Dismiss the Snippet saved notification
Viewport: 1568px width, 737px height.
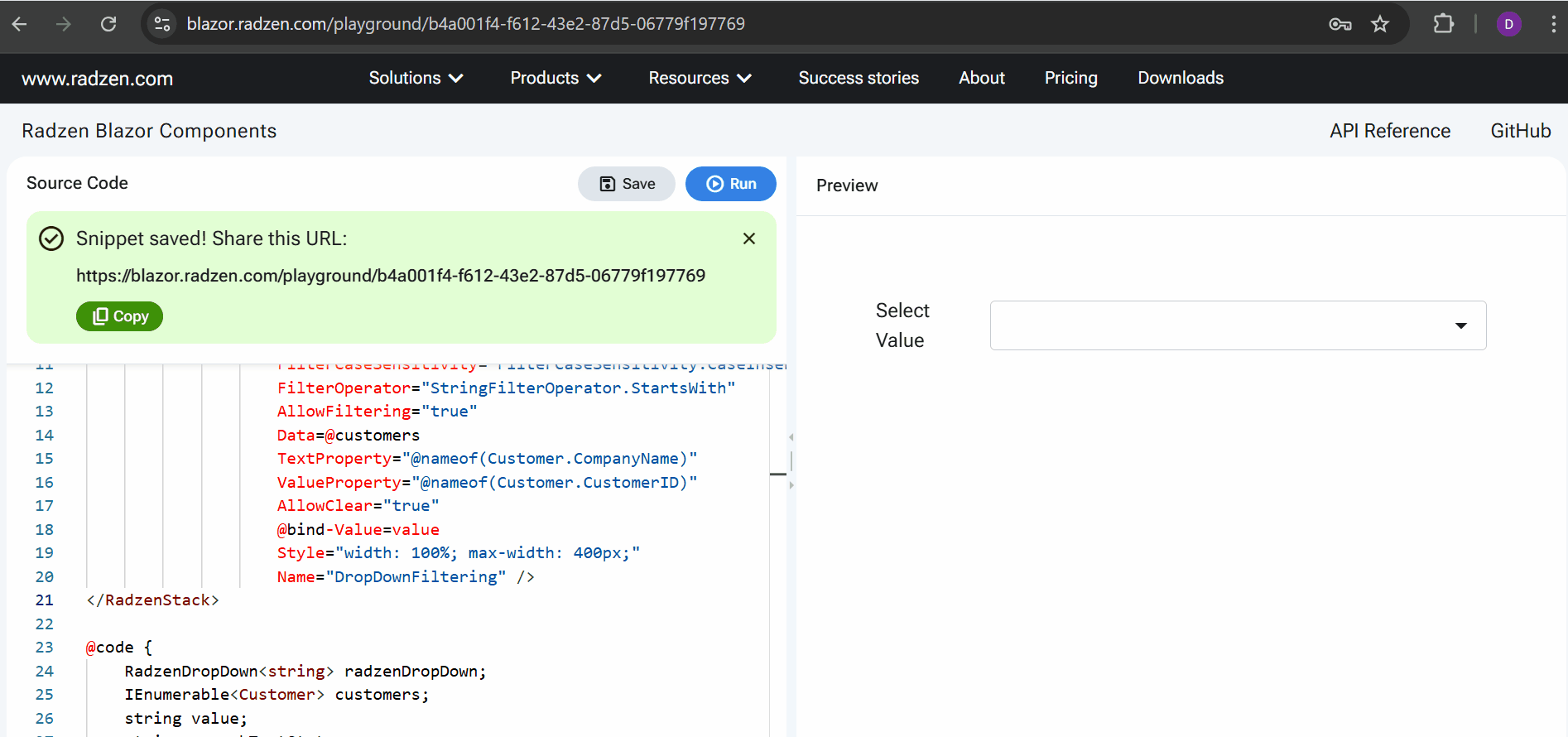749,238
